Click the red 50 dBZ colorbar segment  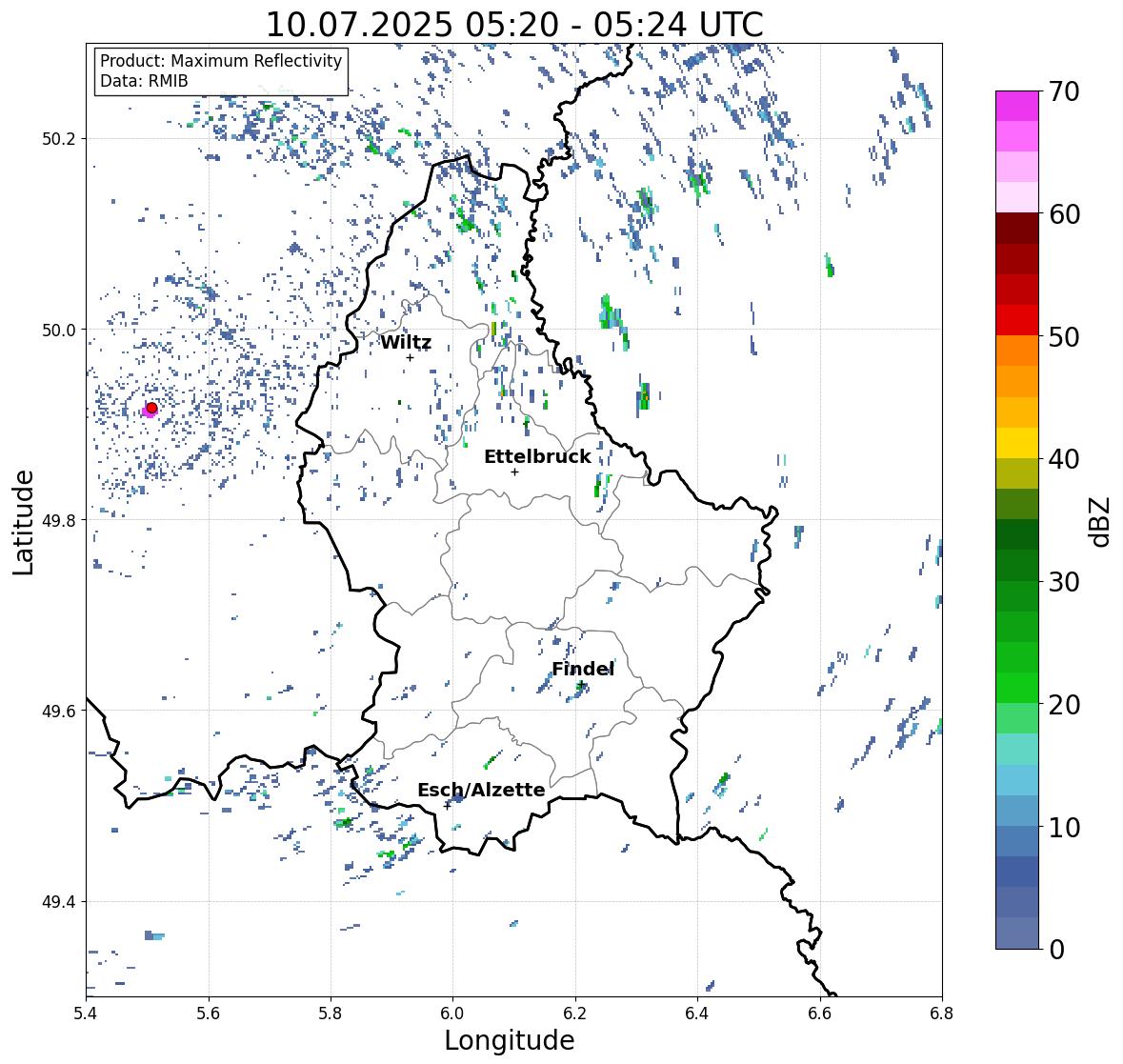pos(1017,321)
